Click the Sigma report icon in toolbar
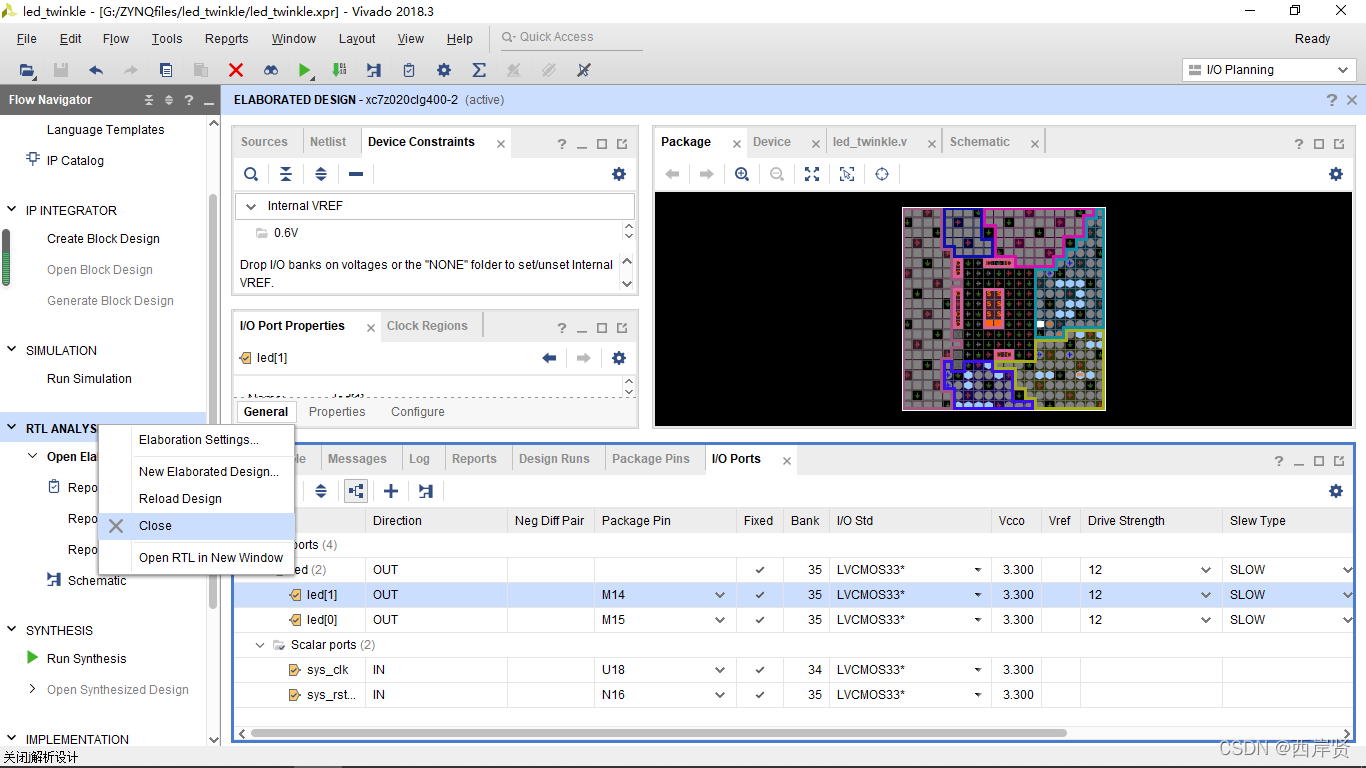The height and width of the screenshot is (768, 1366). point(479,70)
